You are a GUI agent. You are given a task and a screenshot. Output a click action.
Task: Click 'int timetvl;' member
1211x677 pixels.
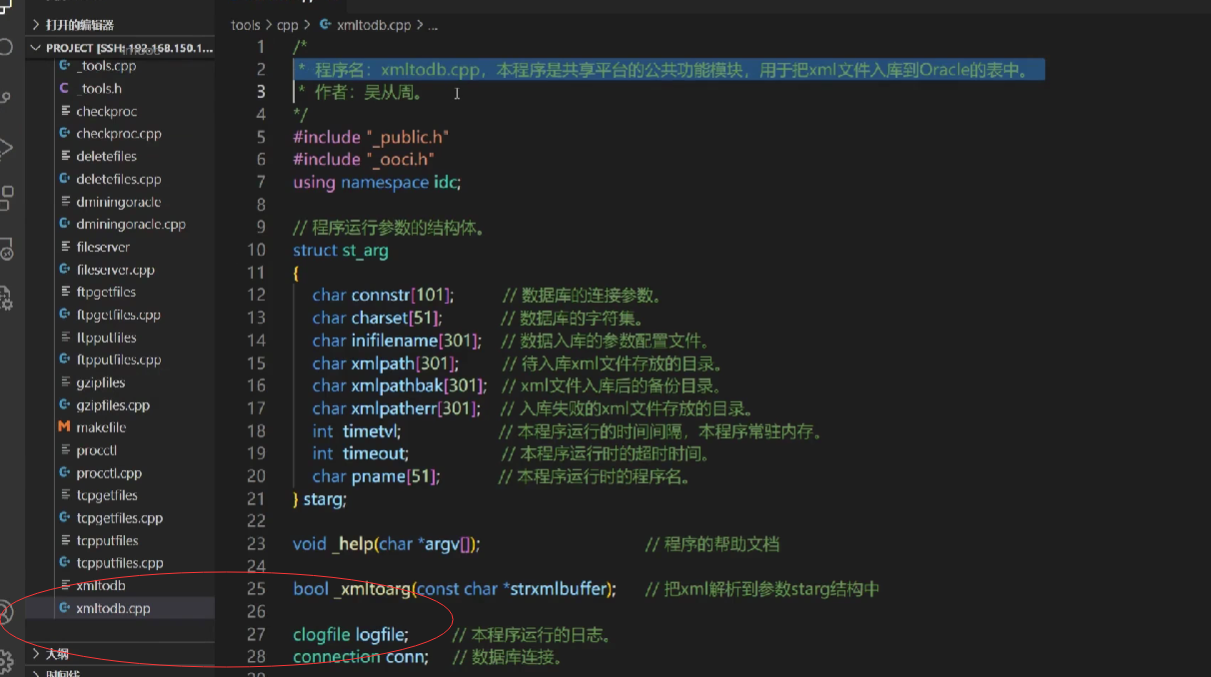[356, 431]
